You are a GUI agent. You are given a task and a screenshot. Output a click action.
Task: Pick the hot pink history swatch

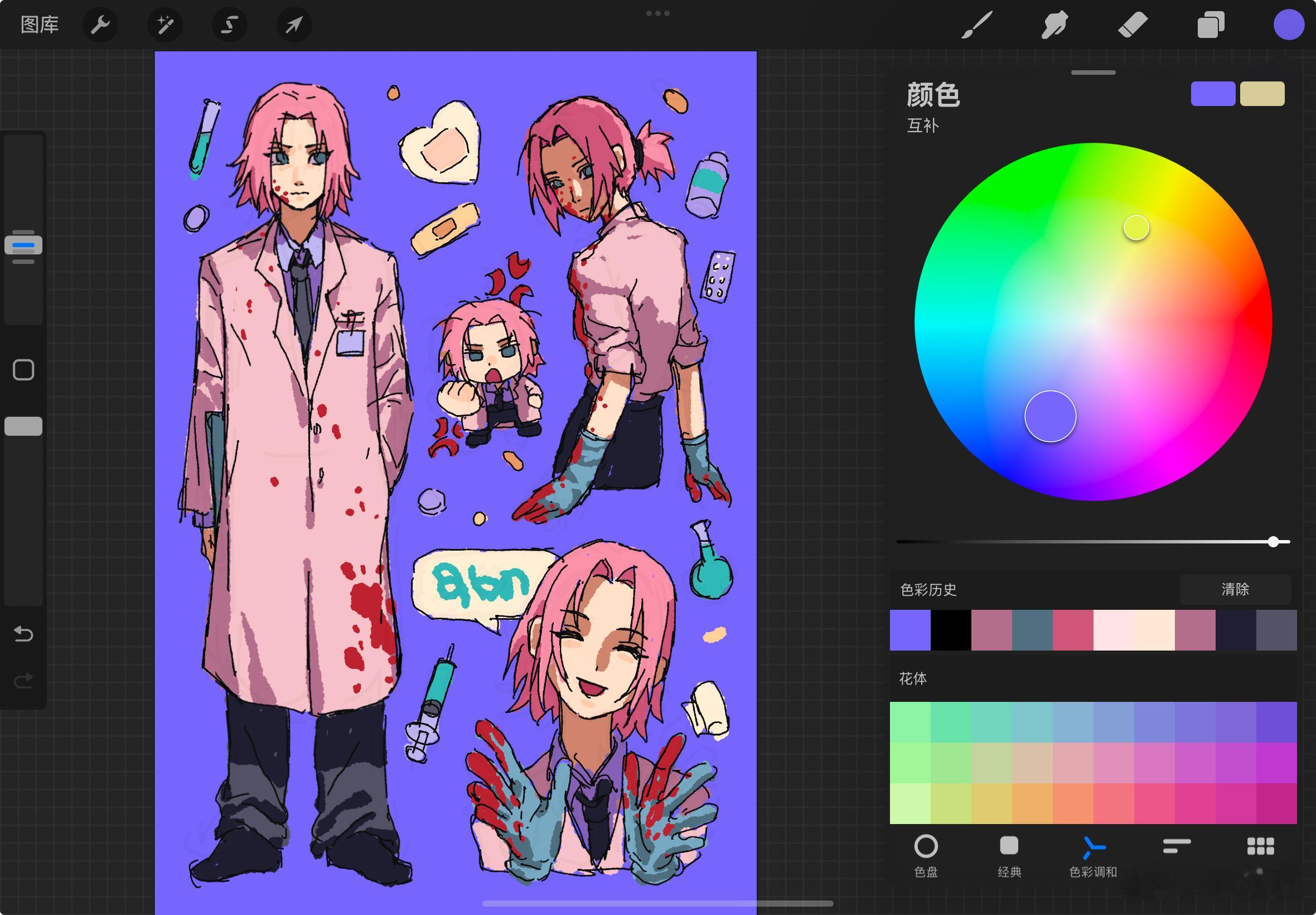pyautogui.click(x=1072, y=630)
